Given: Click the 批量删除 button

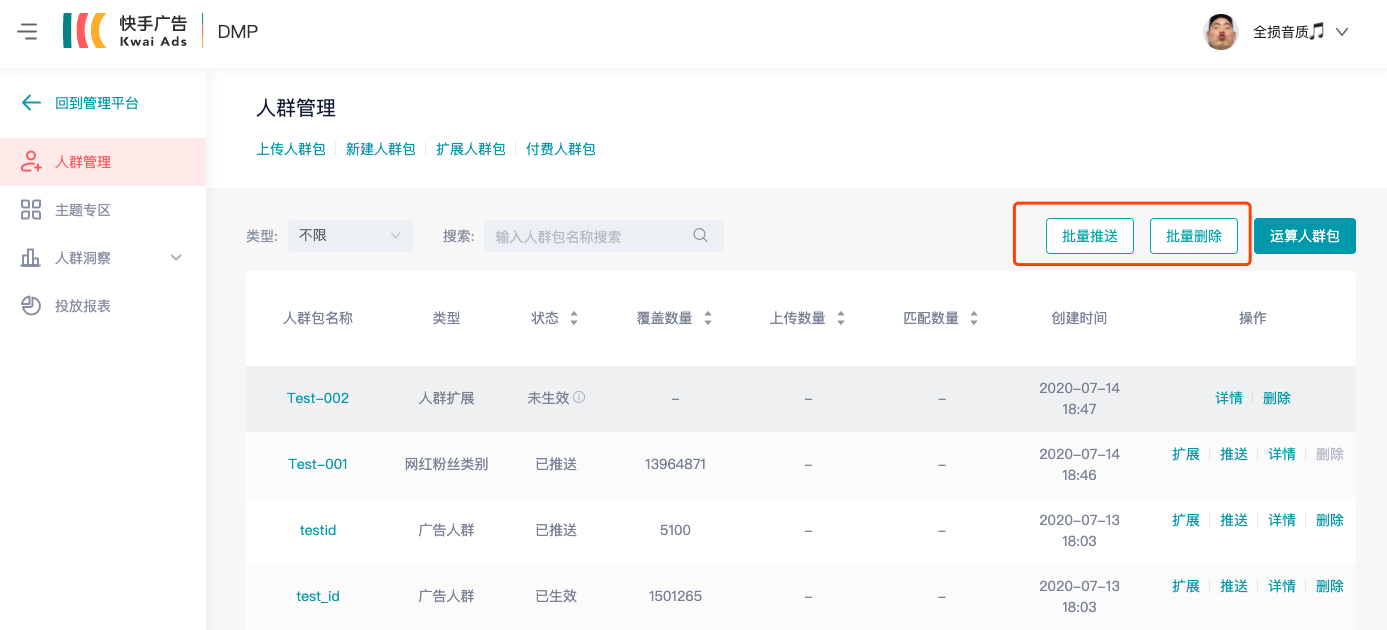Looking at the screenshot, I should 1194,236.
